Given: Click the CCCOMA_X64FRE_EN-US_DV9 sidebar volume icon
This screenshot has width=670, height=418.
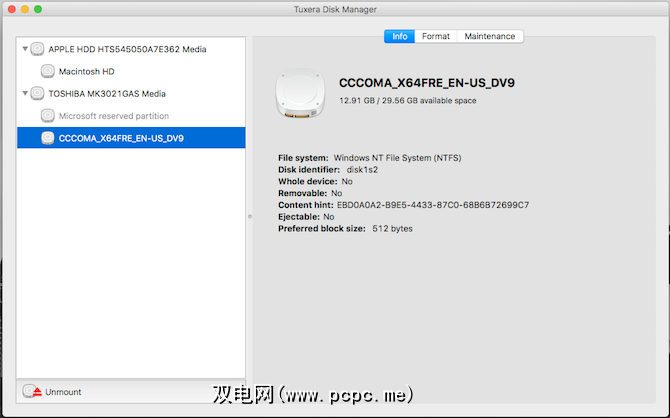Looking at the screenshot, I should tap(47, 138).
